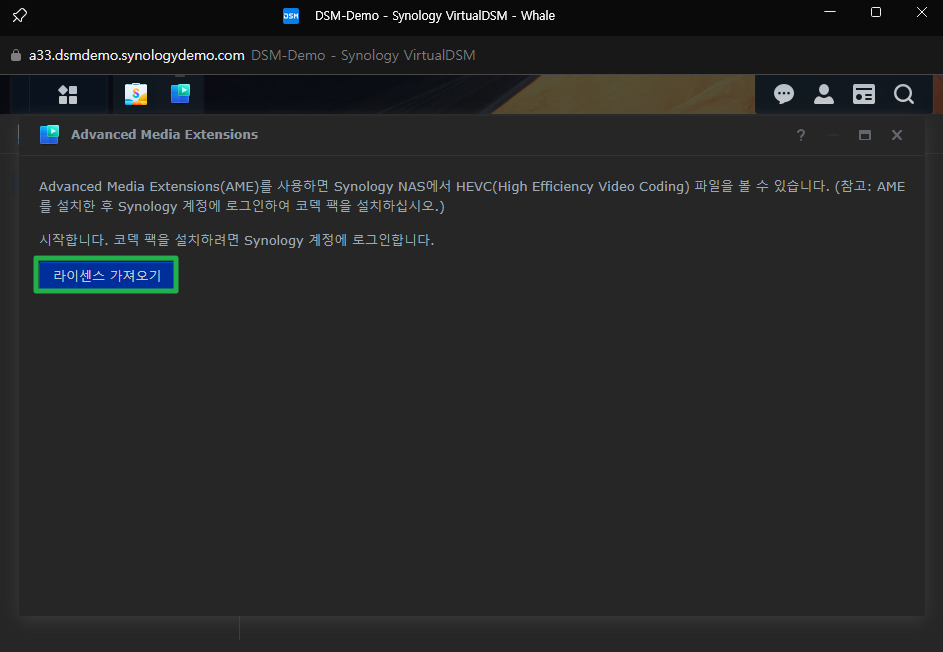Maximize the Whale browser window
The height and width of the screenshot is (652, 943).
[876, 13]
